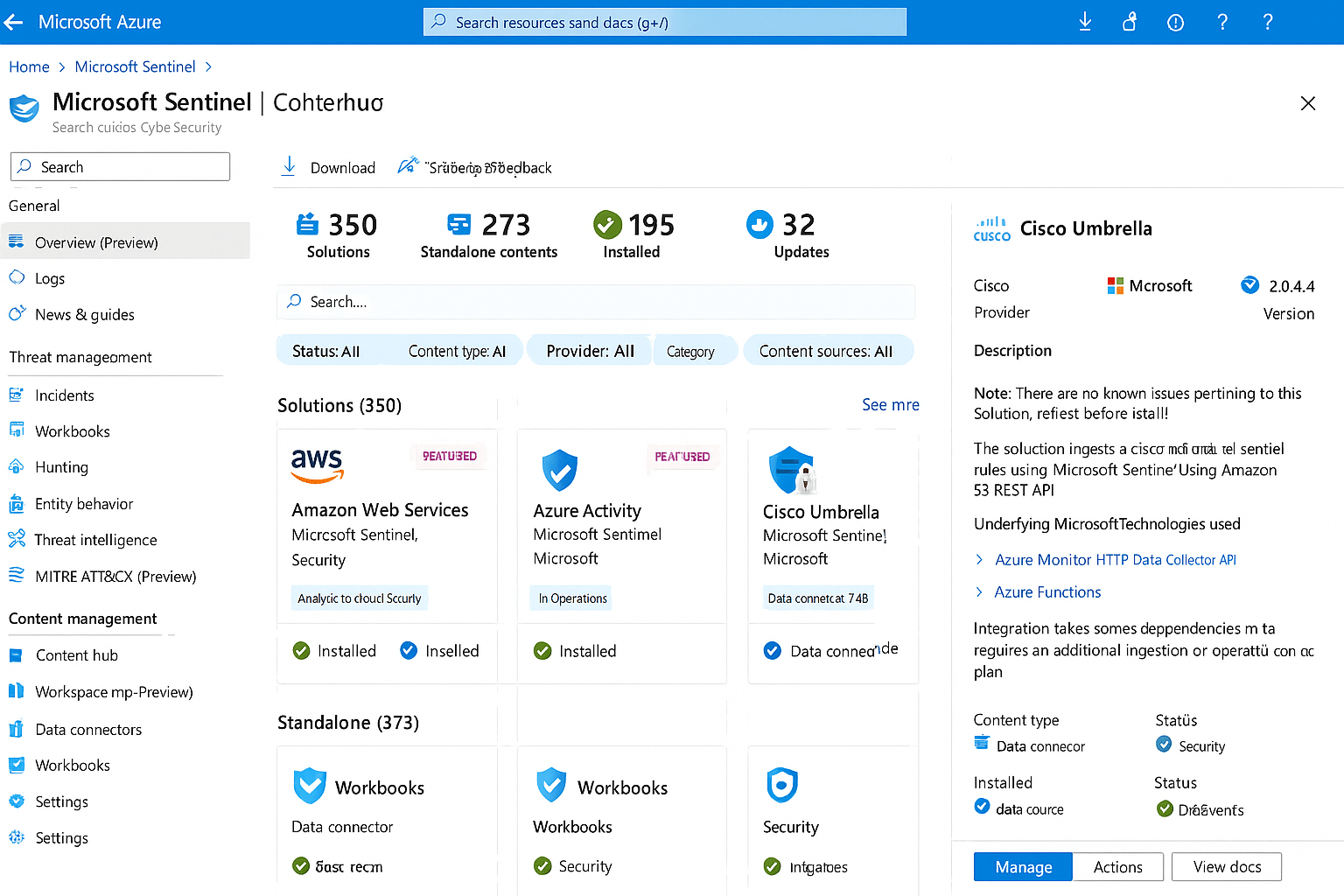The width and height of the screenshot is (1344, 896).
Task: Open the alert icon in the top bar
Action: (x=1175, y=23)
